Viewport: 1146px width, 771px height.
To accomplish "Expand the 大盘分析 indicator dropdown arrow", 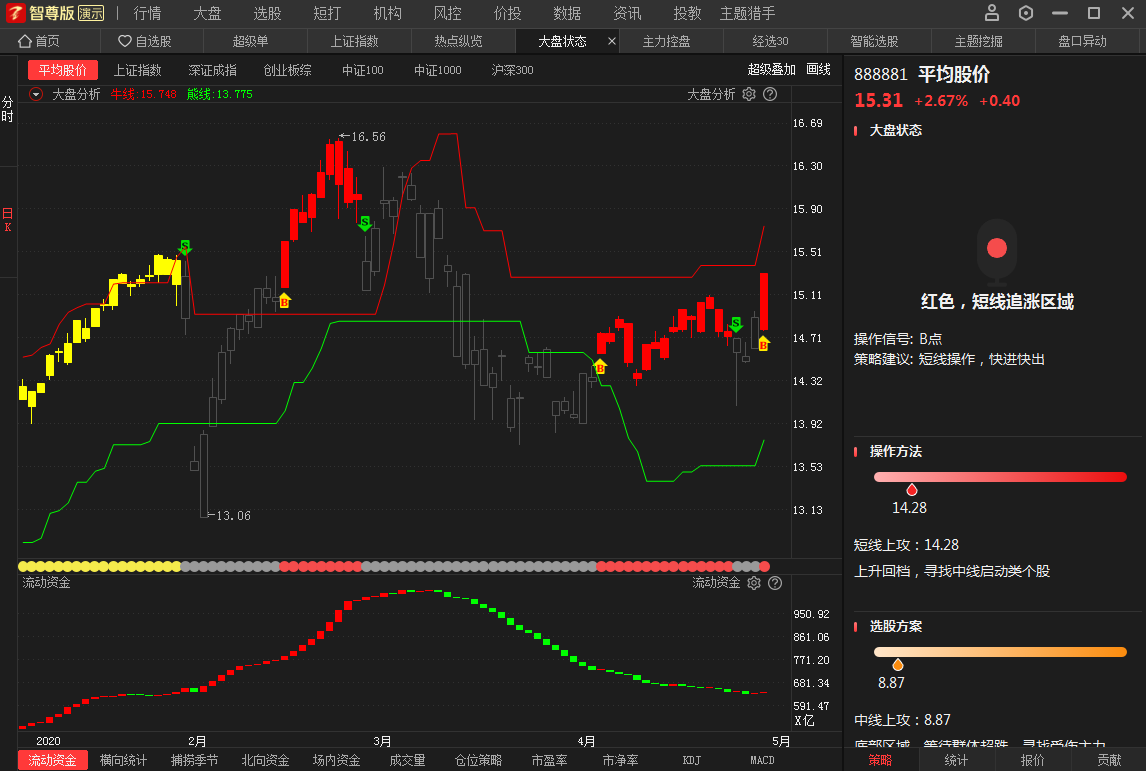I will (x=36, y=94).
